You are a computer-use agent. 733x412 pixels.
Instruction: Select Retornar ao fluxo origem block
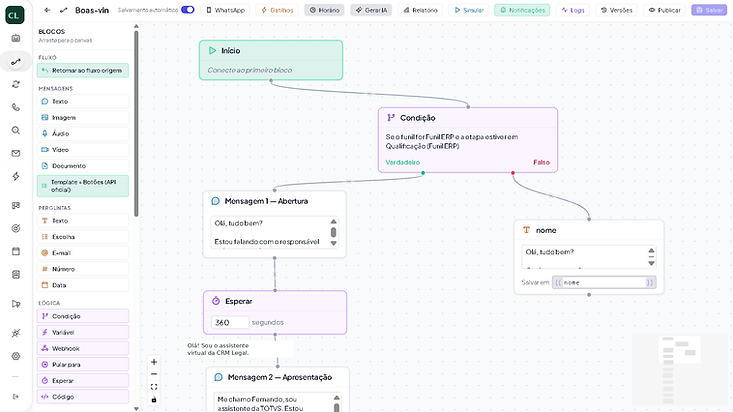[83, 71]
